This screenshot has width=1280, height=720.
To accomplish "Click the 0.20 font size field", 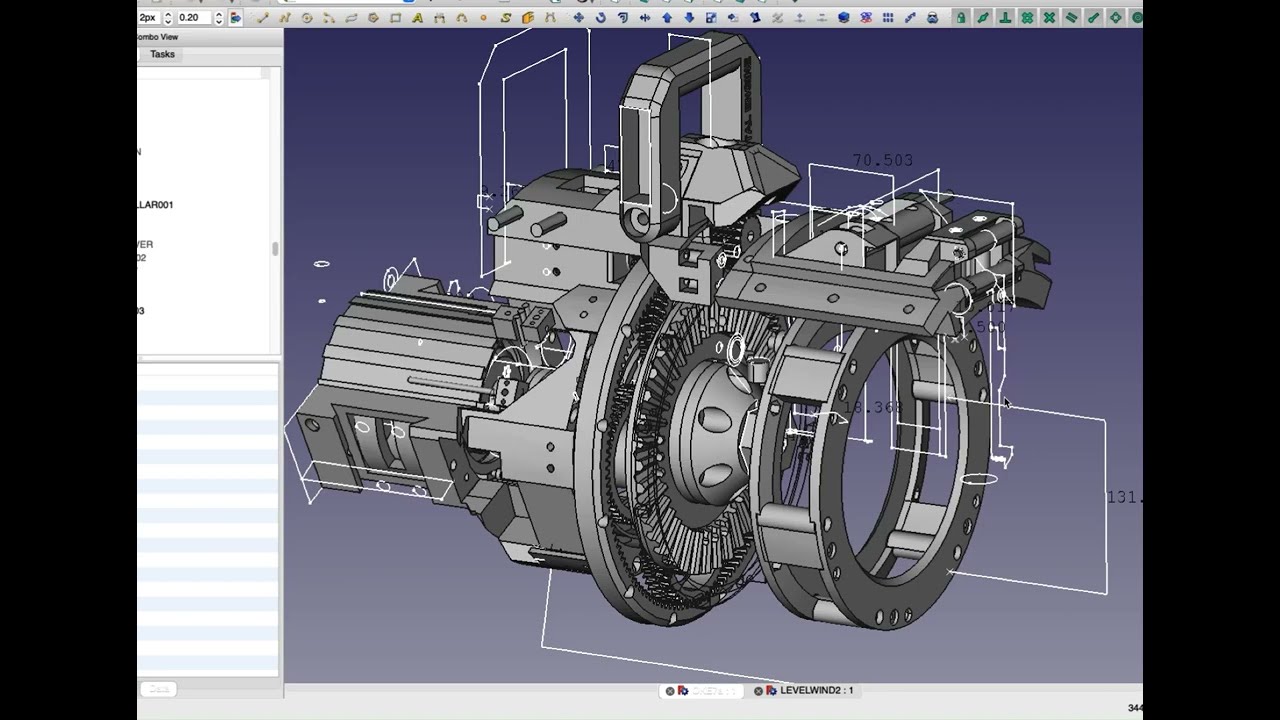I will (x=196, y=18).
